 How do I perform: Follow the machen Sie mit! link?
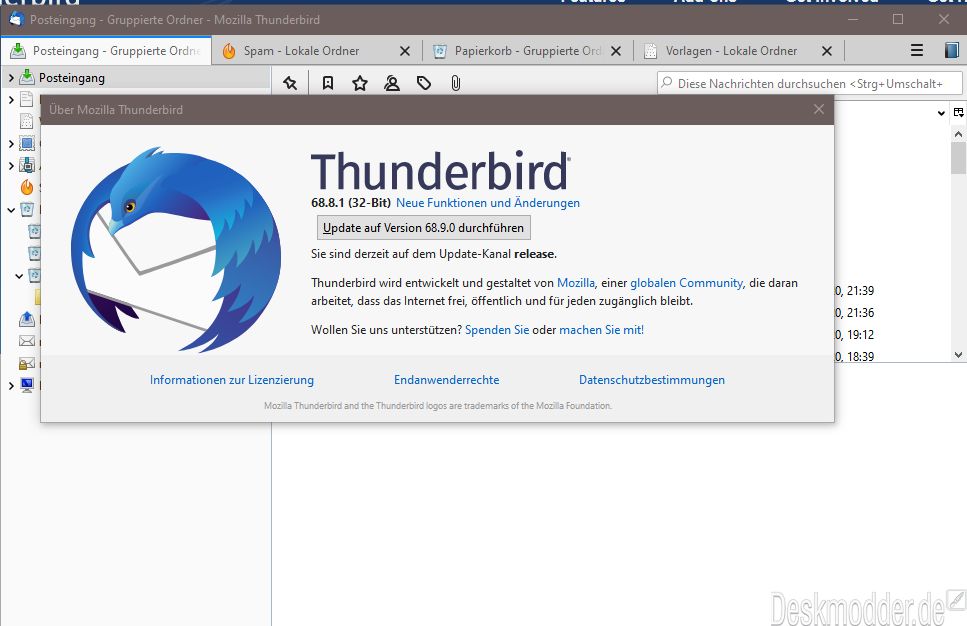point(601,330)
